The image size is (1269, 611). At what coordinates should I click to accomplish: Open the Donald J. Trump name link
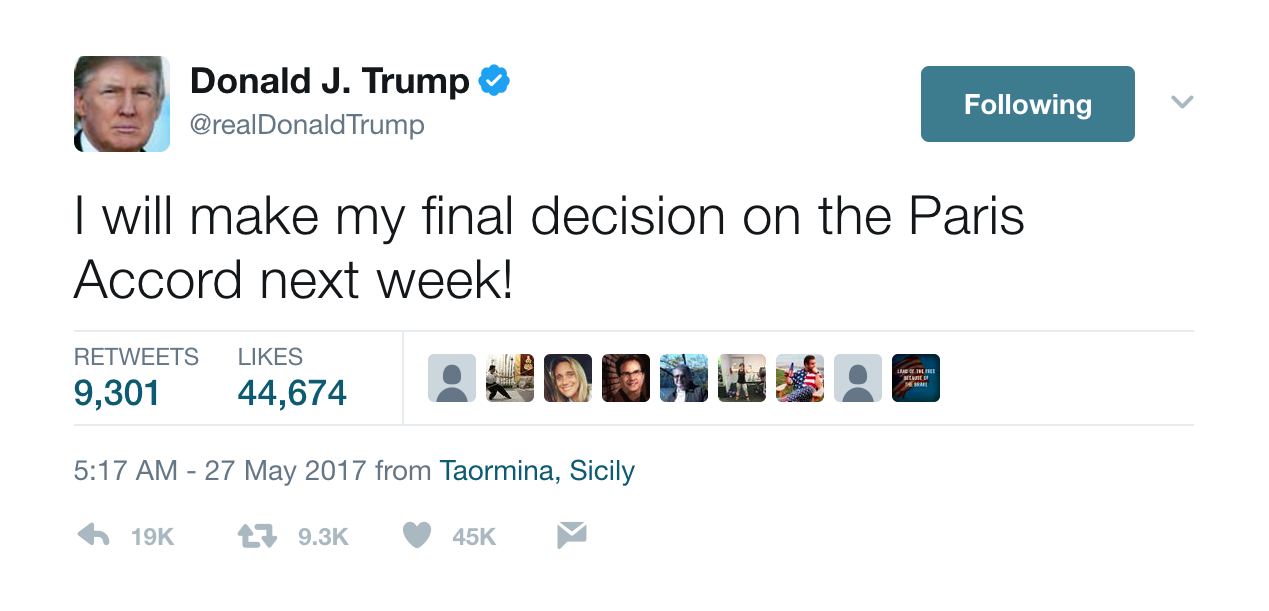click(x=330, y=81)
